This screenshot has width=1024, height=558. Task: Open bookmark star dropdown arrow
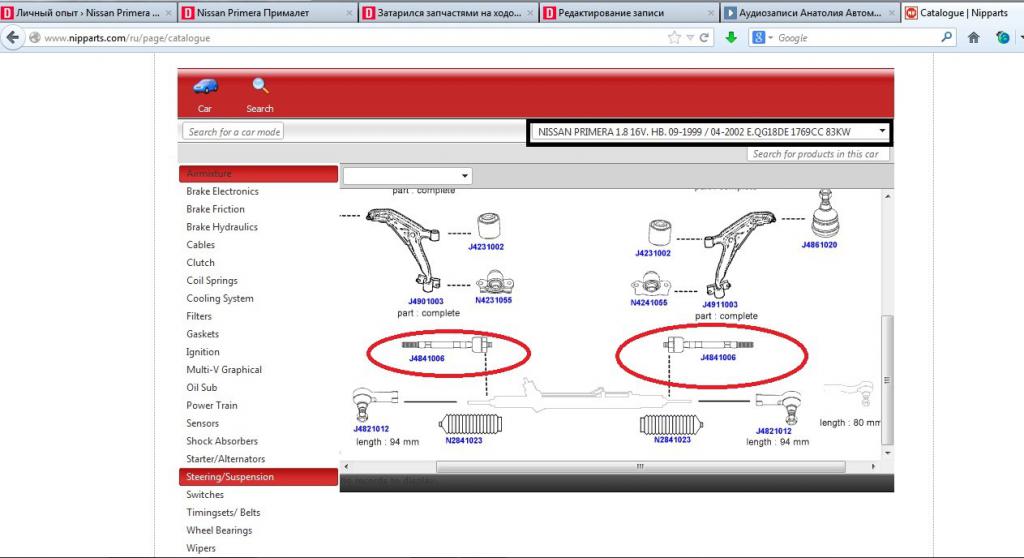(690, 38)
